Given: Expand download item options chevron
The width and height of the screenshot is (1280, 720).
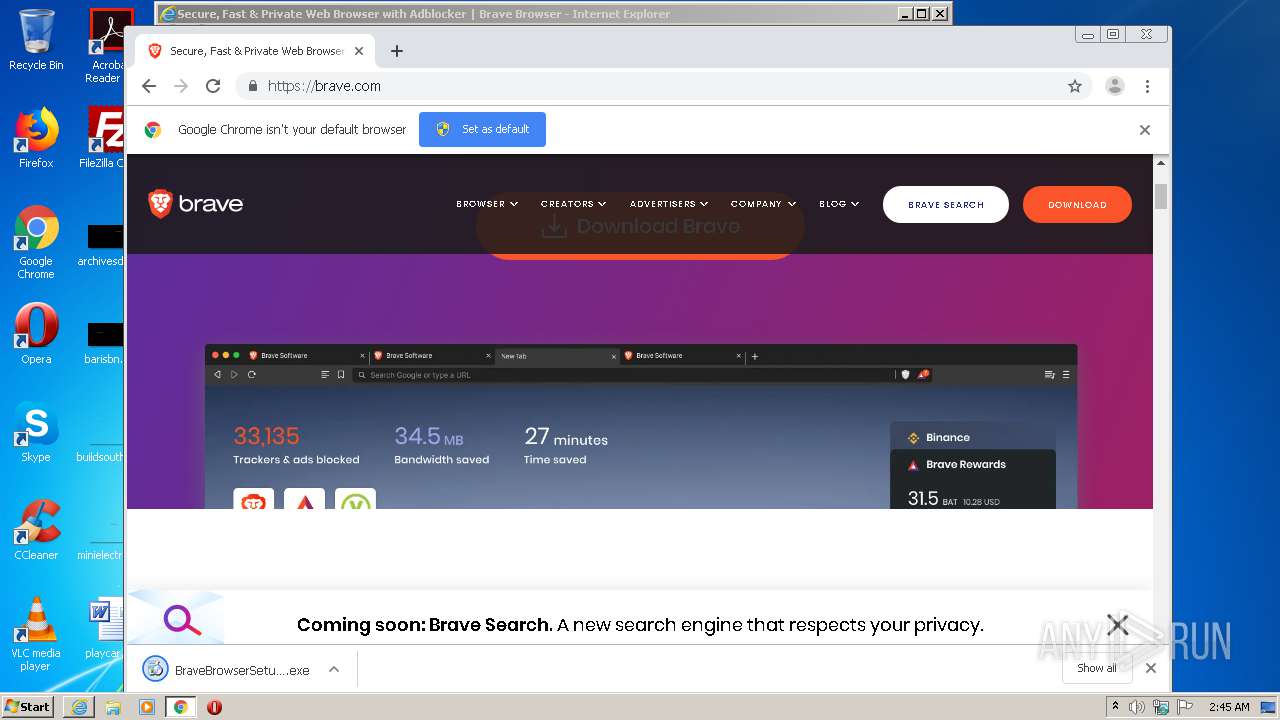Looking at the screenshot, I should click(x=334, y=670).
